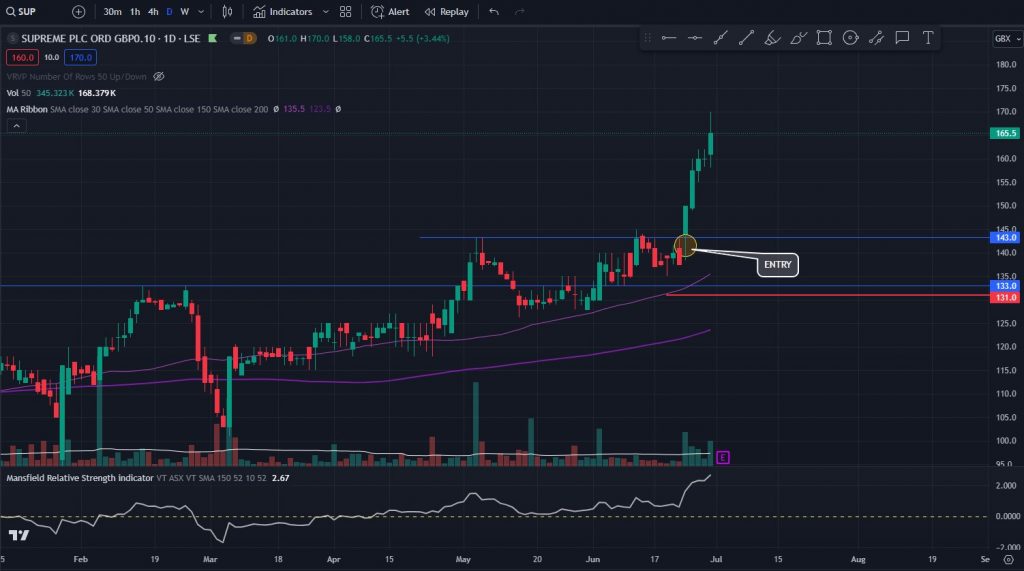The height and width of the screenshot is (571, 1024).
Task: Switch to the 30m timeframe
Action: coord(113,12)
